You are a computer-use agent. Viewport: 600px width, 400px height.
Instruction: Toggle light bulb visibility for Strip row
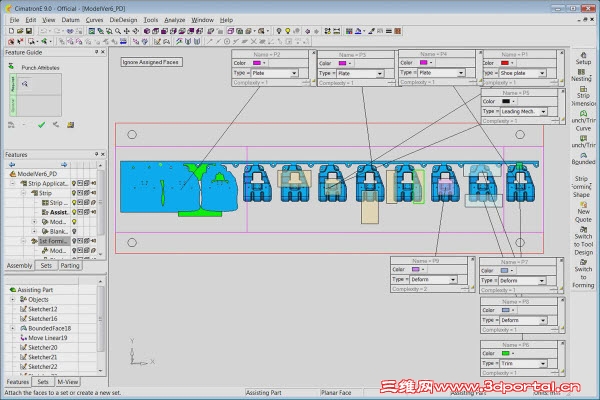pos(74,193)
